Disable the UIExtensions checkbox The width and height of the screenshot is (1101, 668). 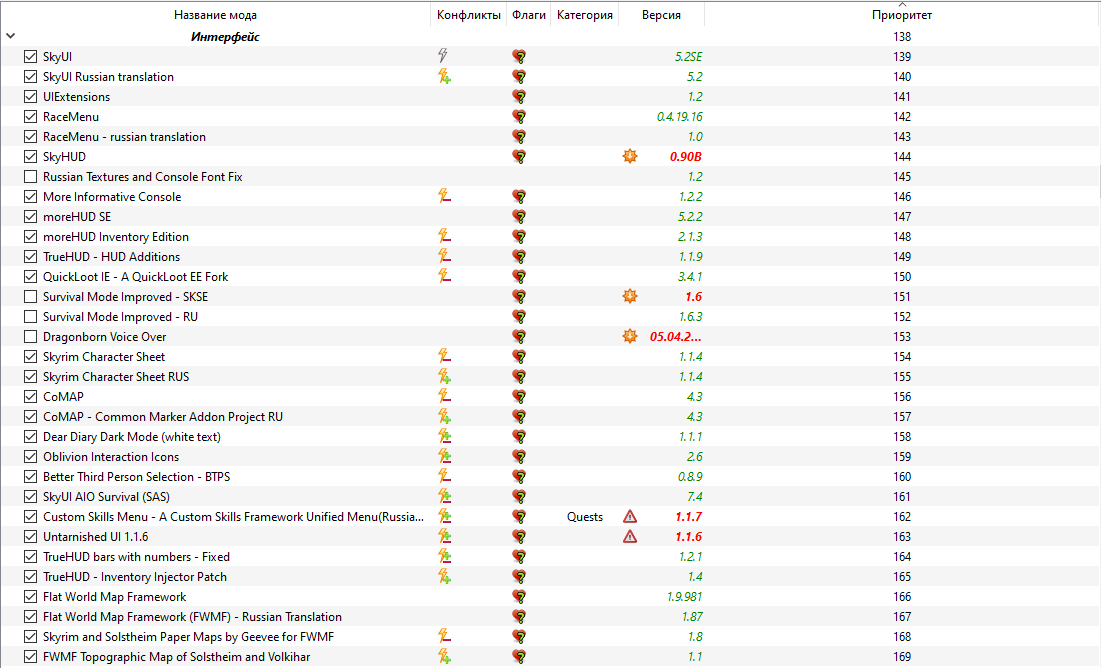tap(30, 96)
